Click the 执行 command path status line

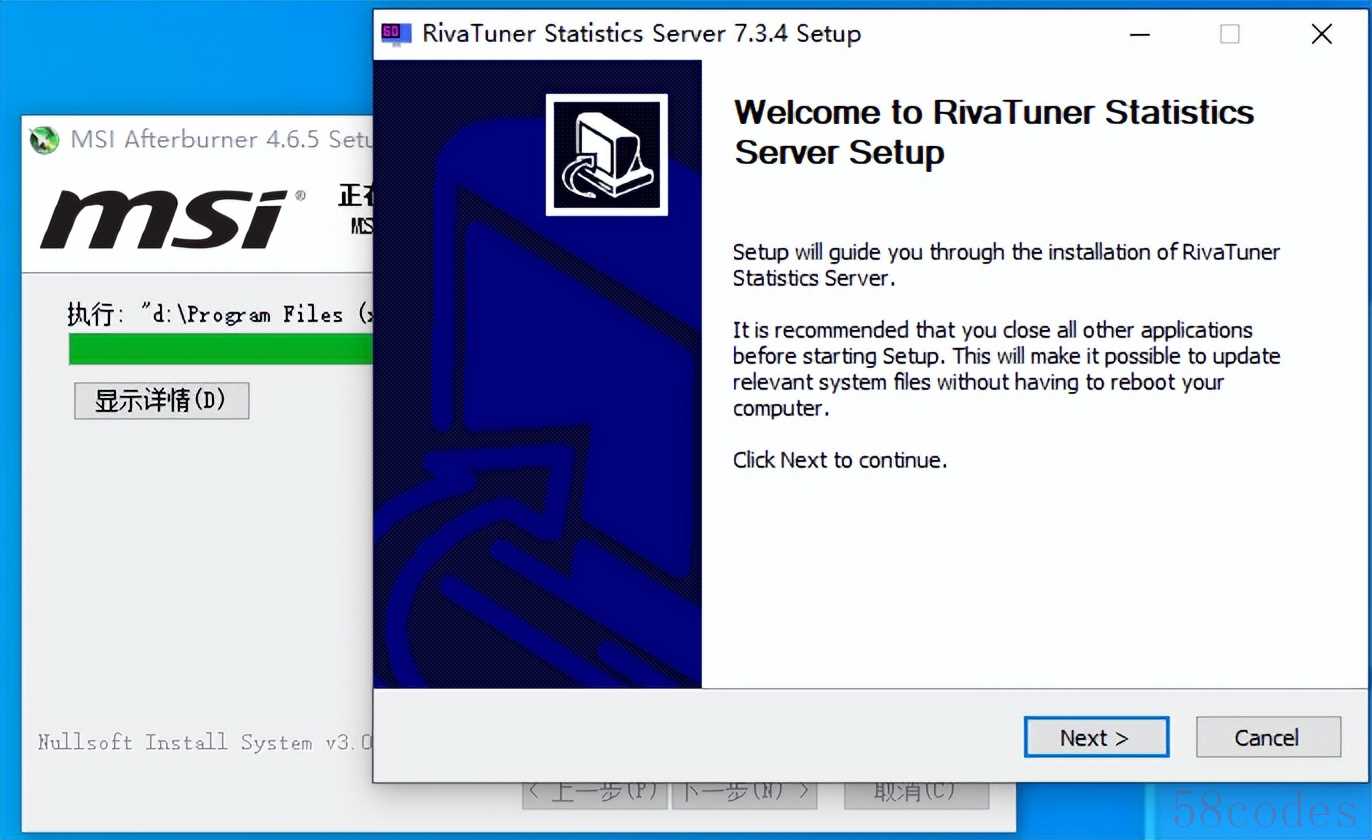pos(220,314)
